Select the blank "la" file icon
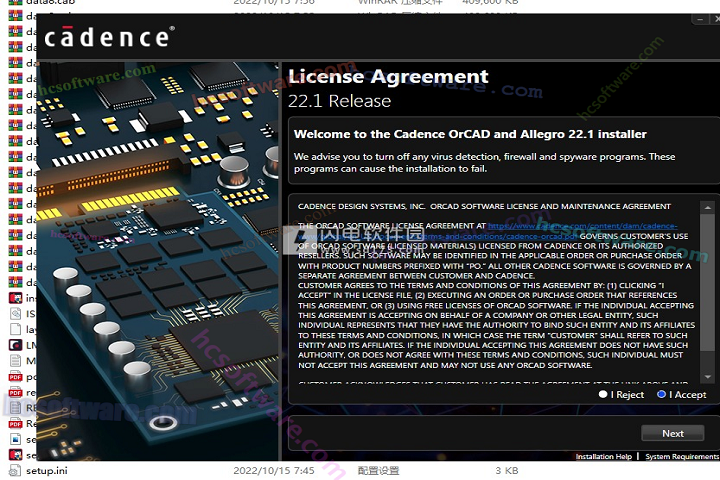This screenshot has height=480, width=720. pos(15,329)
